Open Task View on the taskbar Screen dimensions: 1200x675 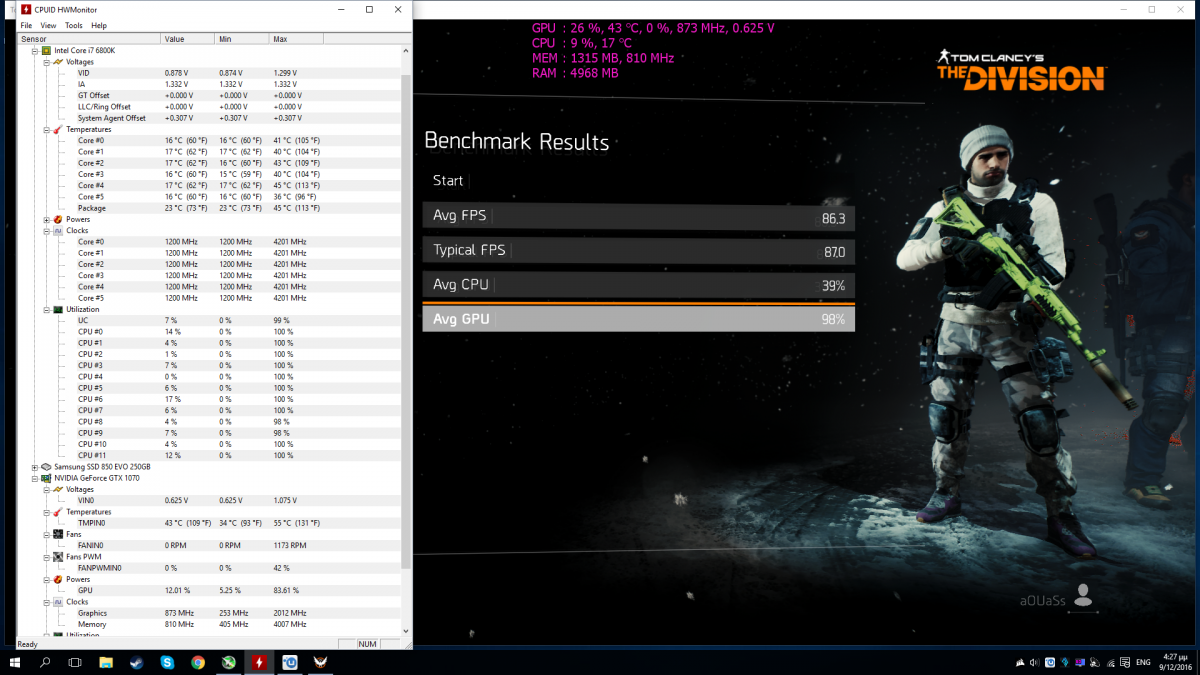click(75, 662)
